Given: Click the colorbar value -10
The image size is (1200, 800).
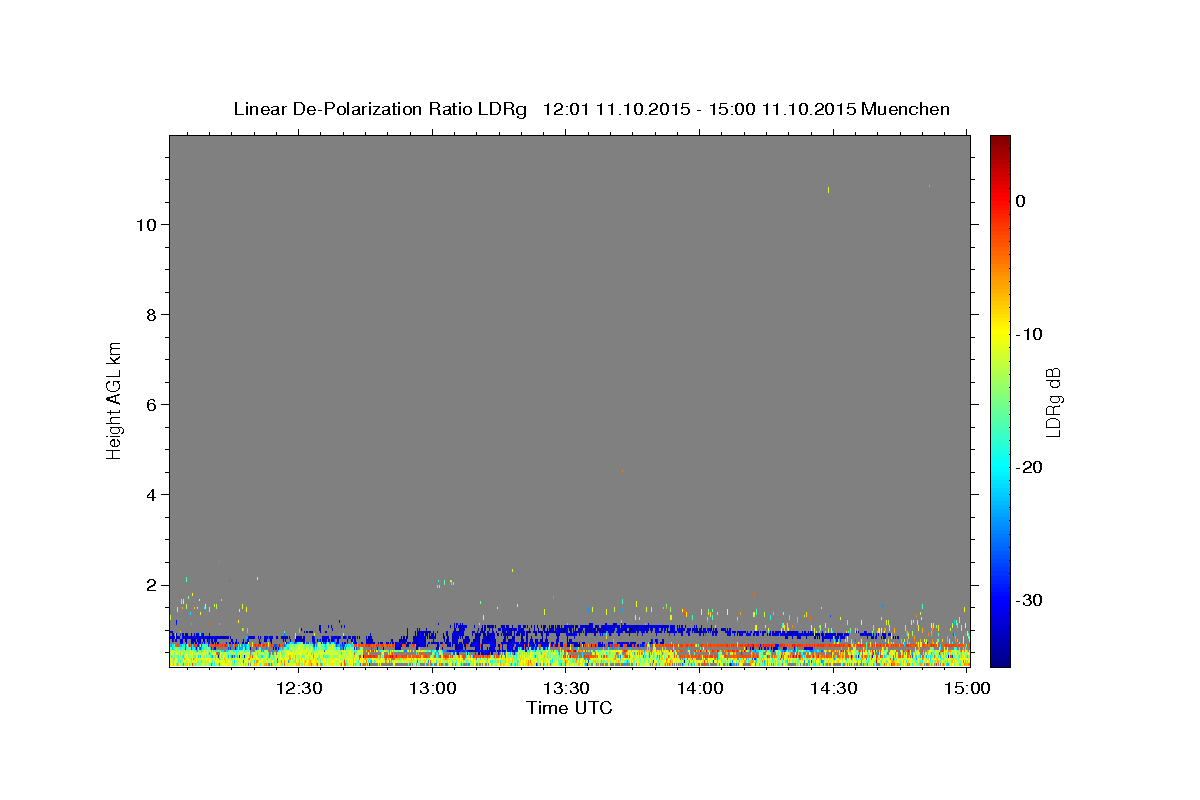Looking at the screenshot, I should click(x=1029, y=334).
